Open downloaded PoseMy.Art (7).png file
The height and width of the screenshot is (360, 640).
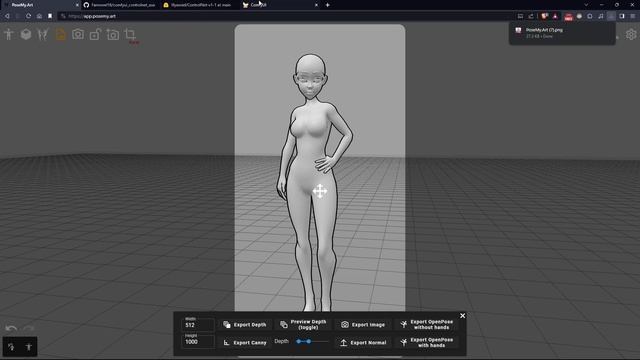(562, 33)
